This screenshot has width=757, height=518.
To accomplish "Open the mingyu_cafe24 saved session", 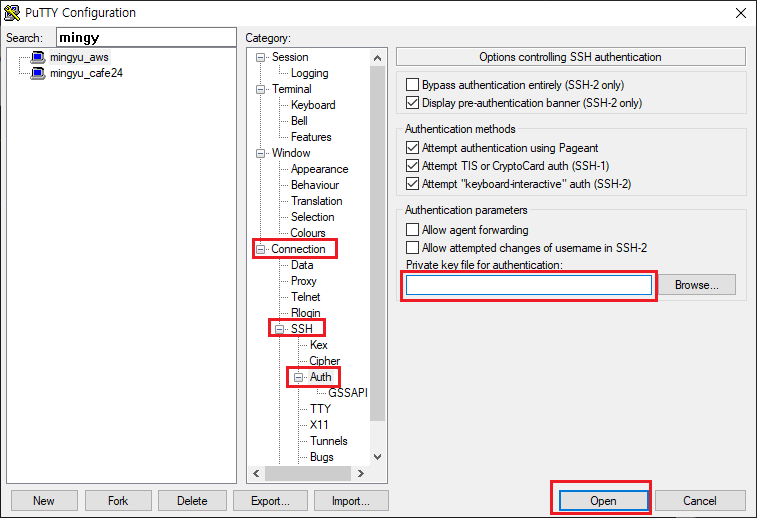I will click(x=86, y=73).
